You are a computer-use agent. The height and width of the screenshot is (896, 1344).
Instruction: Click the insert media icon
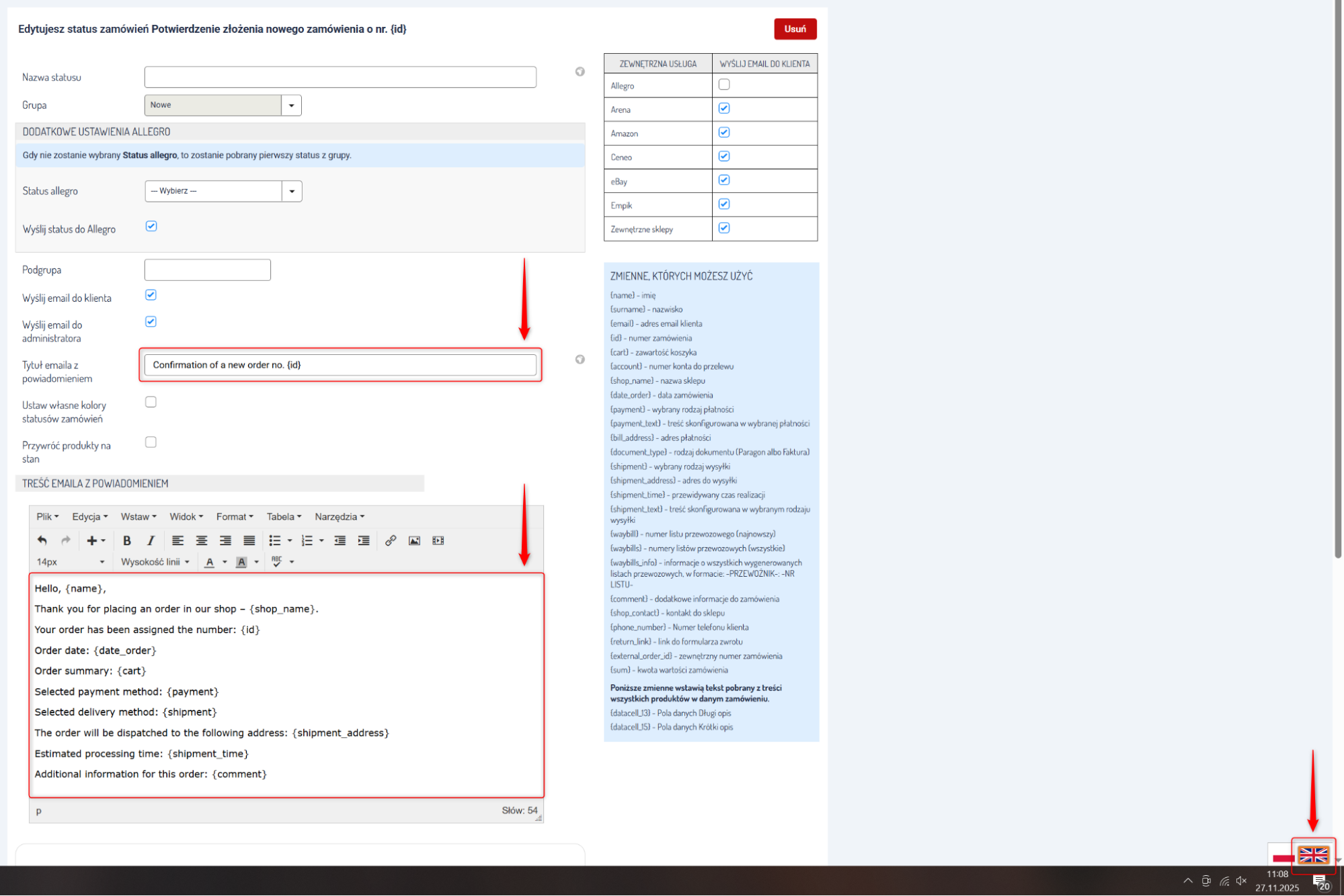[438, 540]
